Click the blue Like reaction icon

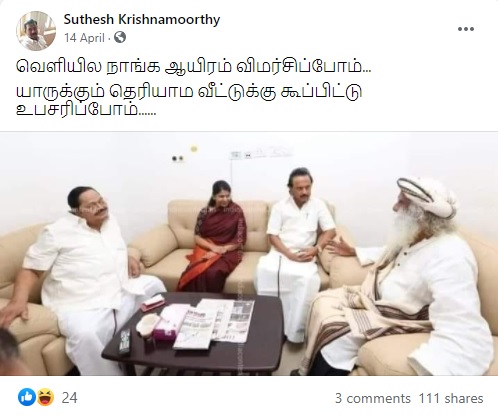(x=26, y=397)
